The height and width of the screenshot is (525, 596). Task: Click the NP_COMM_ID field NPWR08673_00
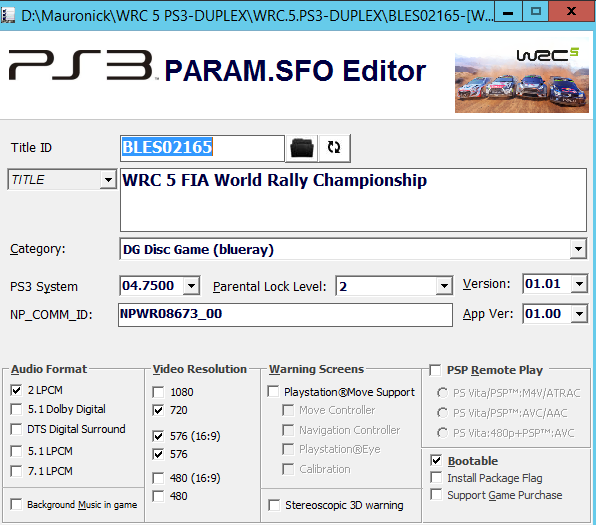(x=285, y=314)
